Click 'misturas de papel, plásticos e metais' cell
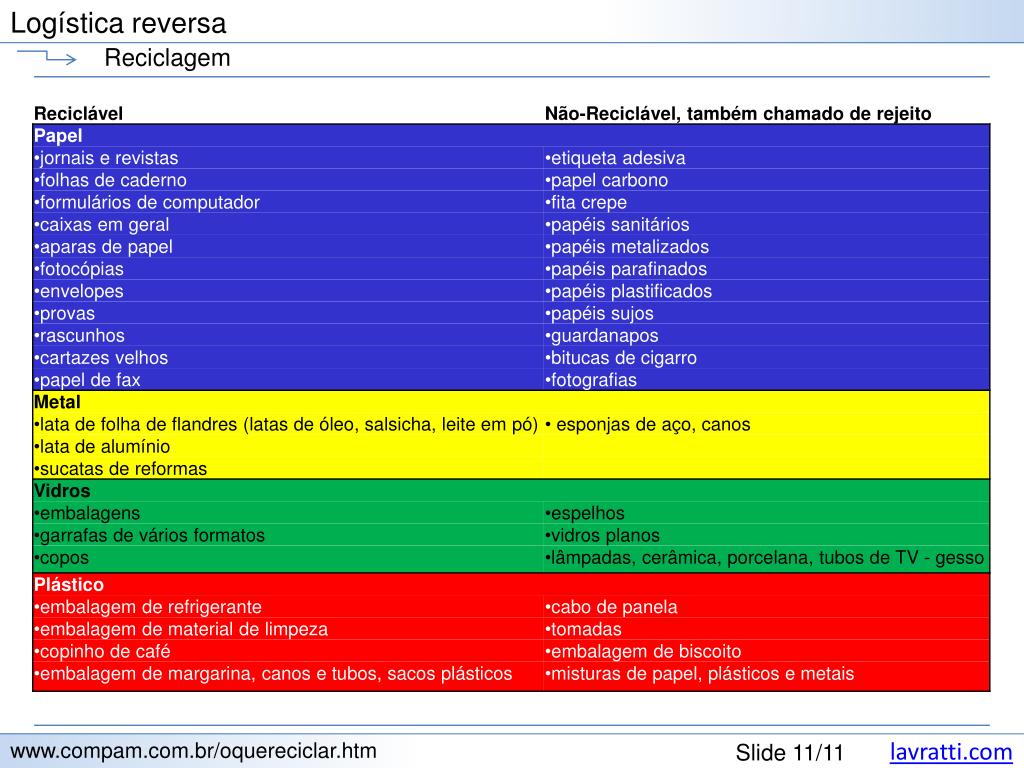The height and width of the screenshot is (768, 1024). tap(699, 673)
